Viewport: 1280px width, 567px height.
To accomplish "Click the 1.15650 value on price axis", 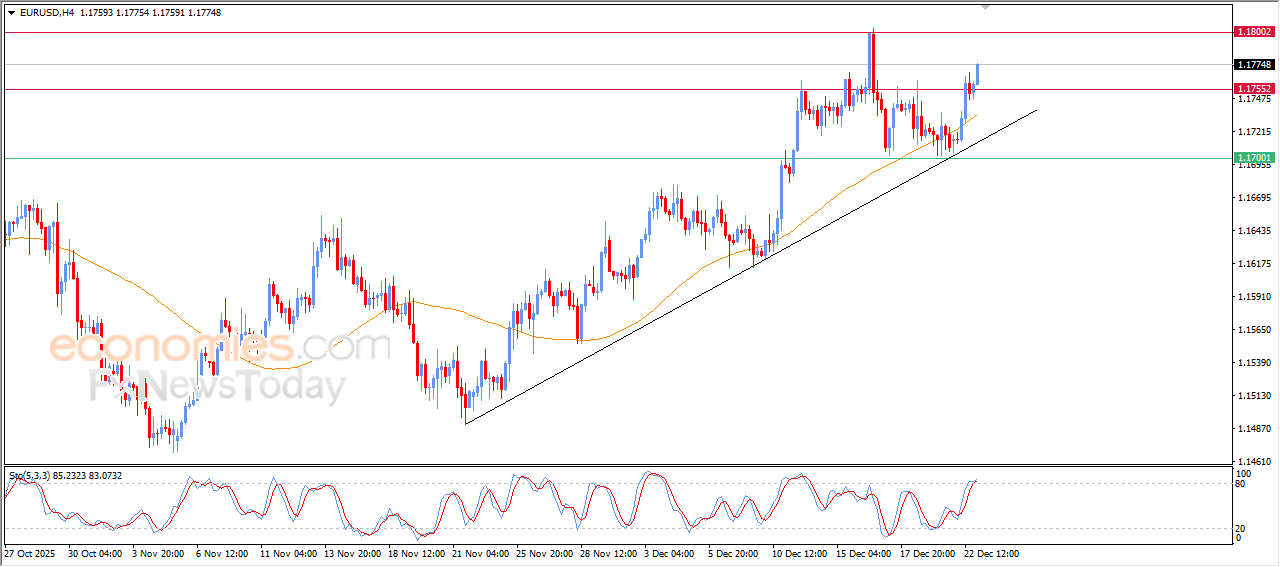I will pos(1254,330).
